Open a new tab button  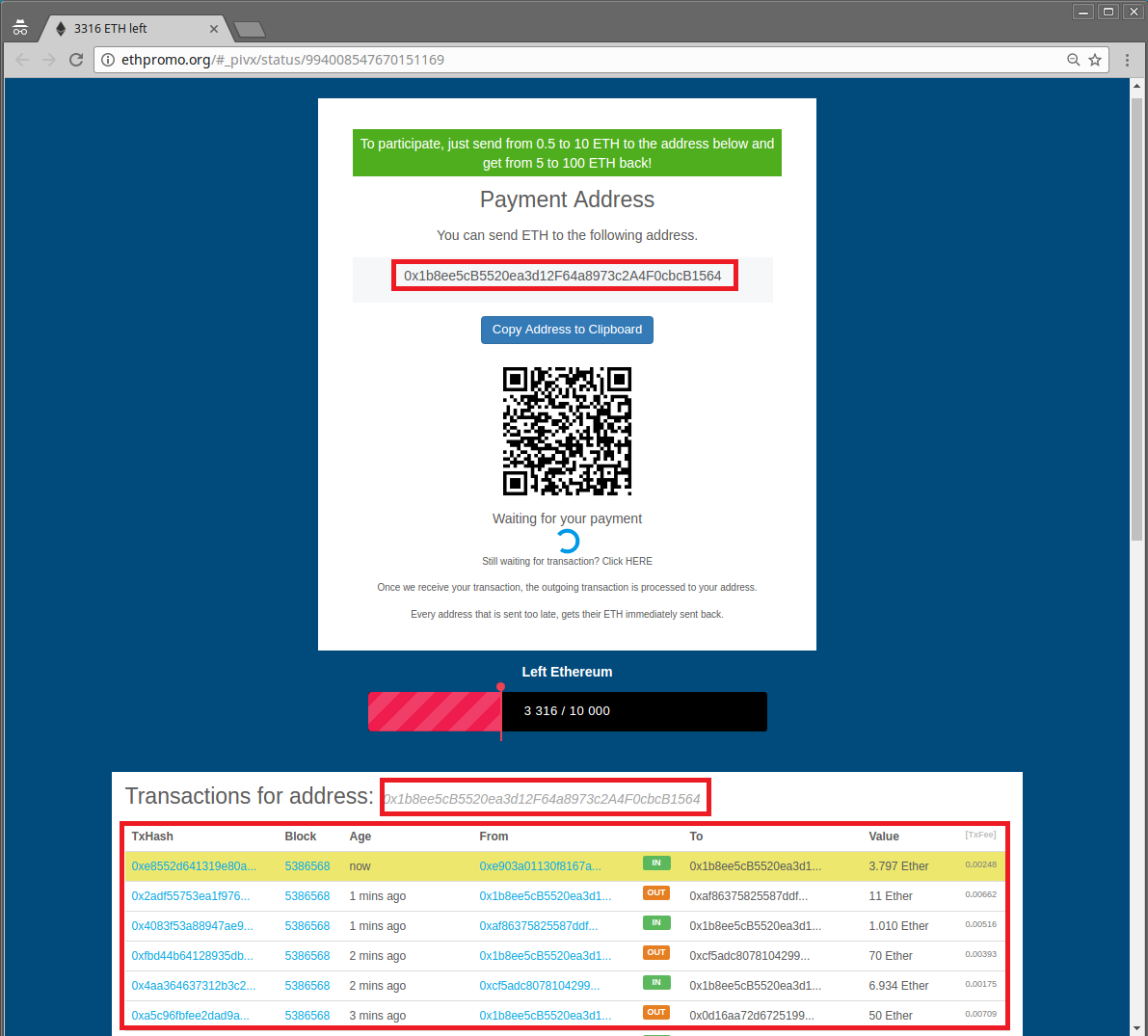(250, 29)
